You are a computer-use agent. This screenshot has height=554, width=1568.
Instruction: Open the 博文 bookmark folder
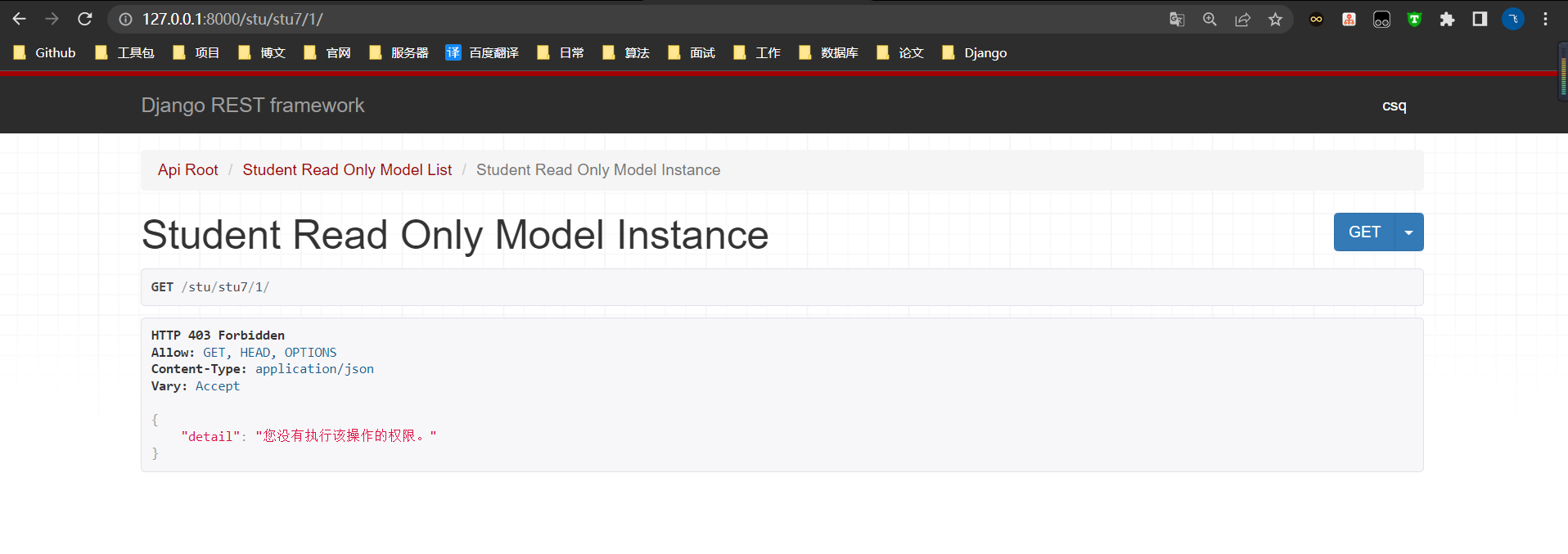[x=262, y=52]
